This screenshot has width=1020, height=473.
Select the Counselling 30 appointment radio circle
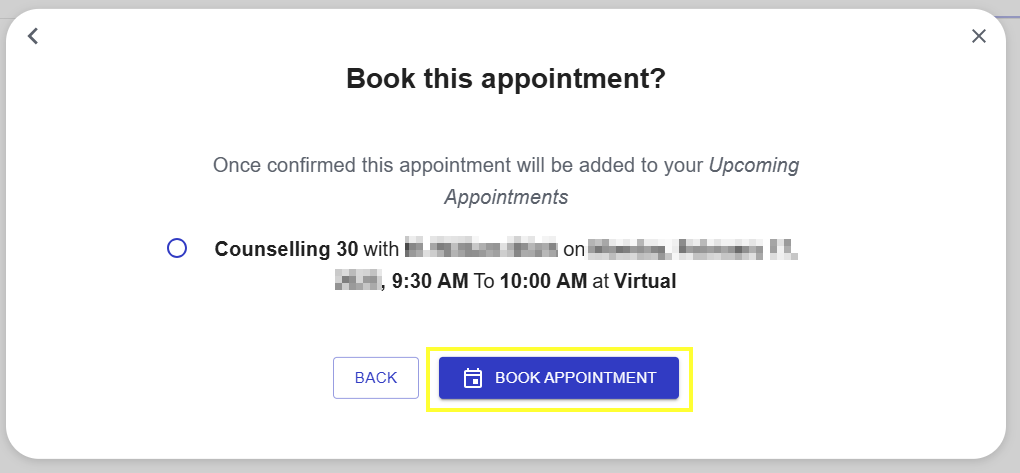tap(177, 249)
